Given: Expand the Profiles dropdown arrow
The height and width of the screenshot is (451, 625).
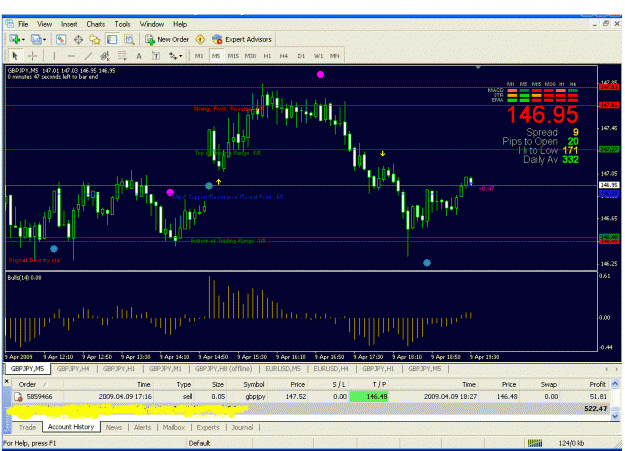Looking at the screenshot, I should pos(45,39).
